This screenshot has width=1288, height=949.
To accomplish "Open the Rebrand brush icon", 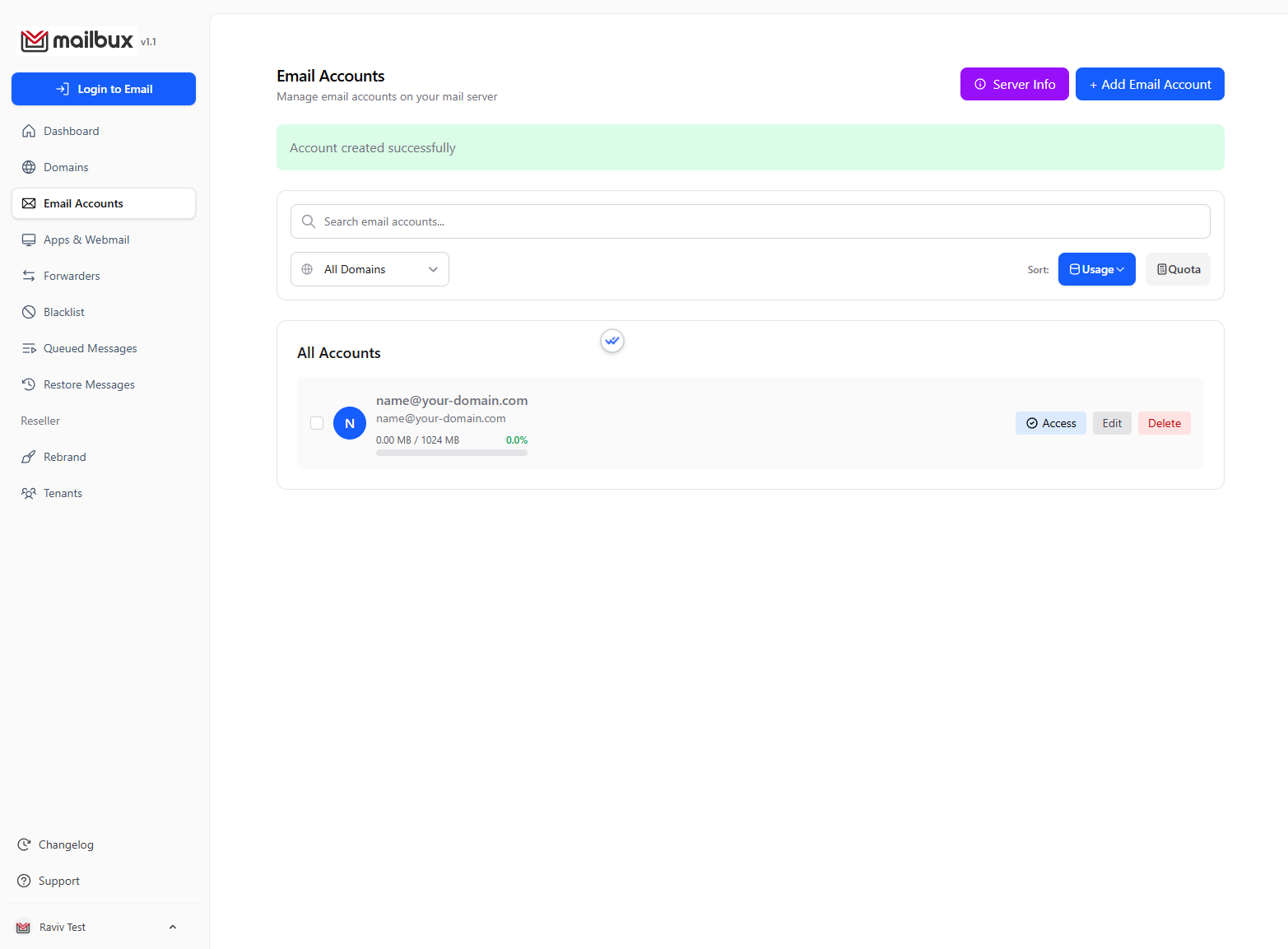I will point(29,457).
